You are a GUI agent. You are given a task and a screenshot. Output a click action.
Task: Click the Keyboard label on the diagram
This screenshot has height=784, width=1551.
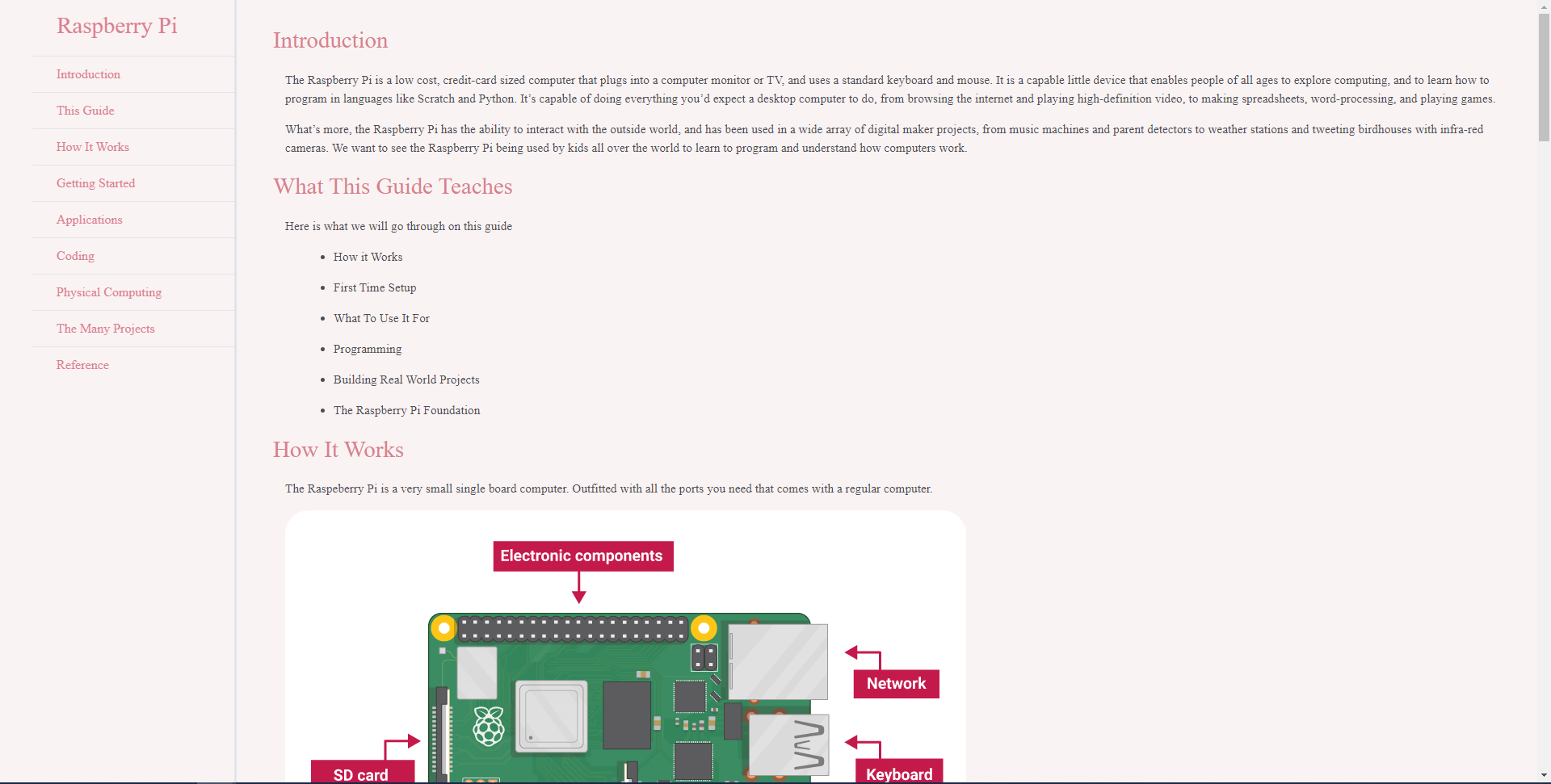(898, 773)
